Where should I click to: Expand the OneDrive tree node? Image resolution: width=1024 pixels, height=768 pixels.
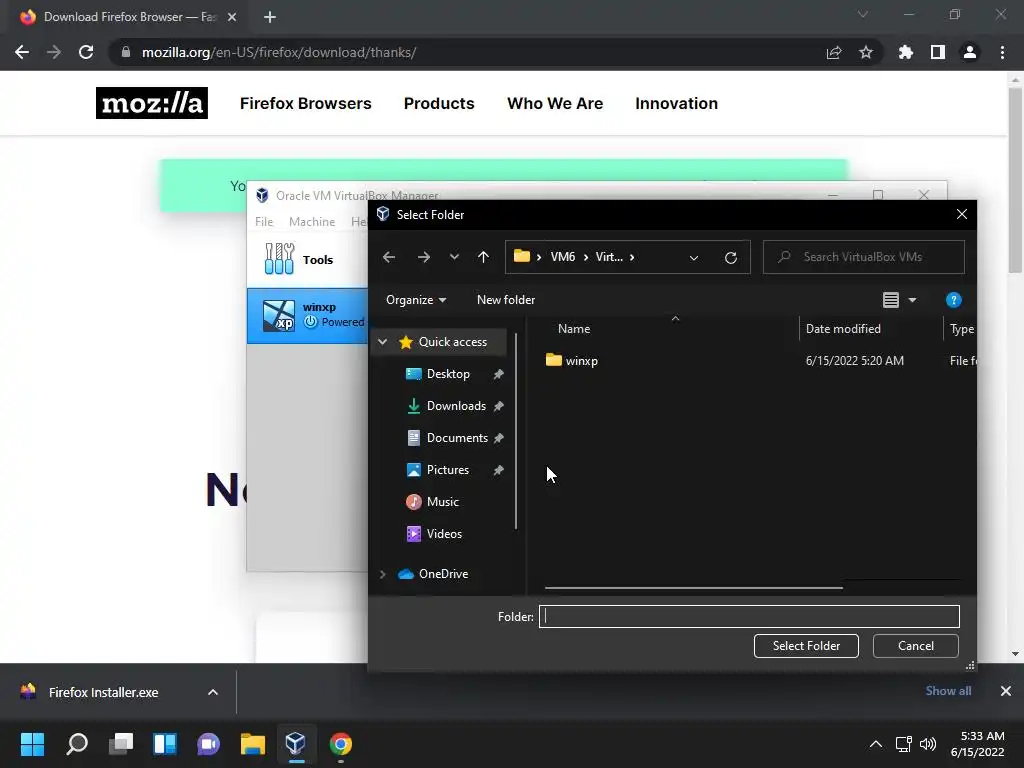(x=383, y=574)
